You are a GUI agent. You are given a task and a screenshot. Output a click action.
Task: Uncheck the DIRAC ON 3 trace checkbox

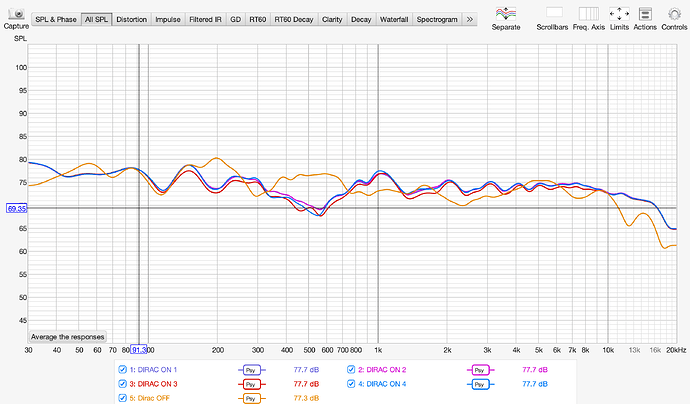pos(122,384)
